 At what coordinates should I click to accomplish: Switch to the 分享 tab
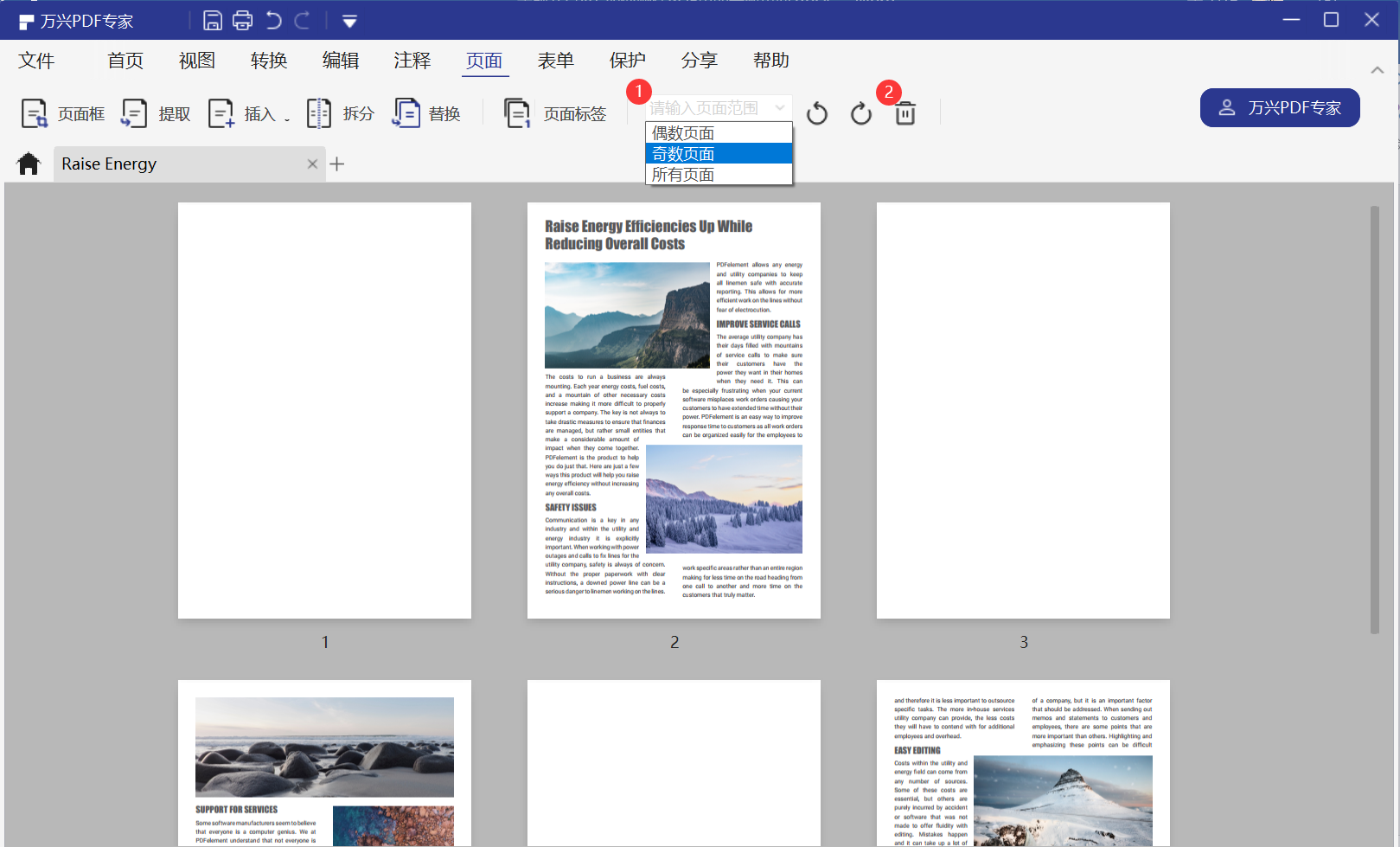[700, 61]
